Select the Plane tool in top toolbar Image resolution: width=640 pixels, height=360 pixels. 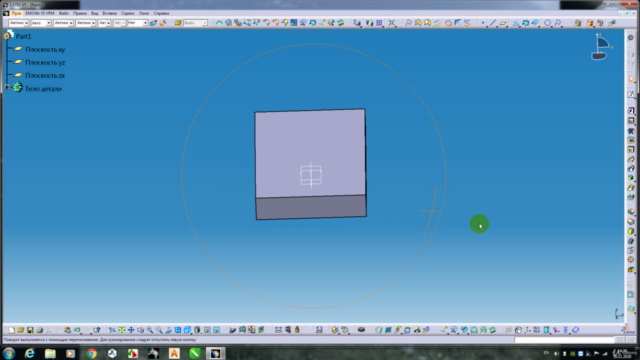pyautogui.click(x=503, y=23)
